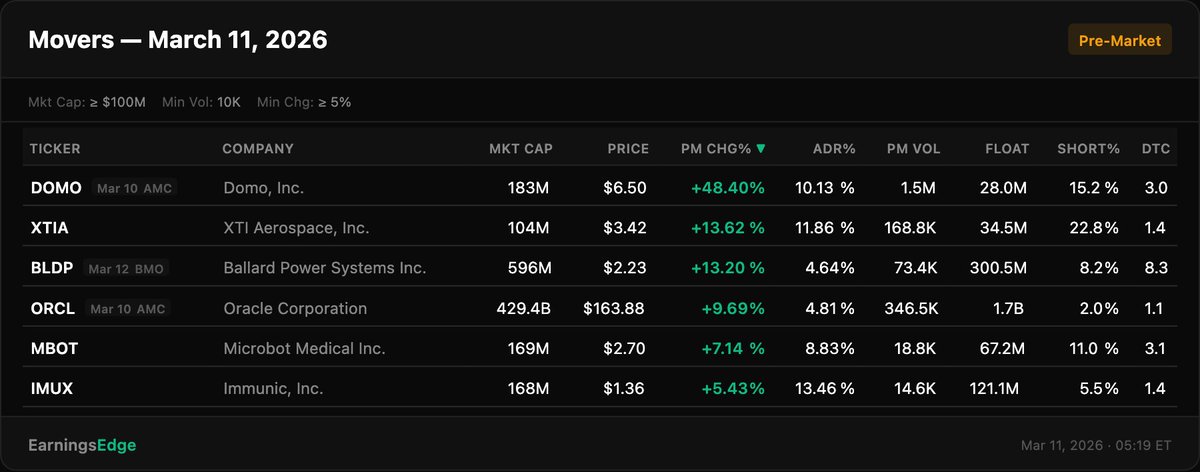1200x472 pixels.
Task: Click the Pre-Market badge
Action: click(1119, 41)
